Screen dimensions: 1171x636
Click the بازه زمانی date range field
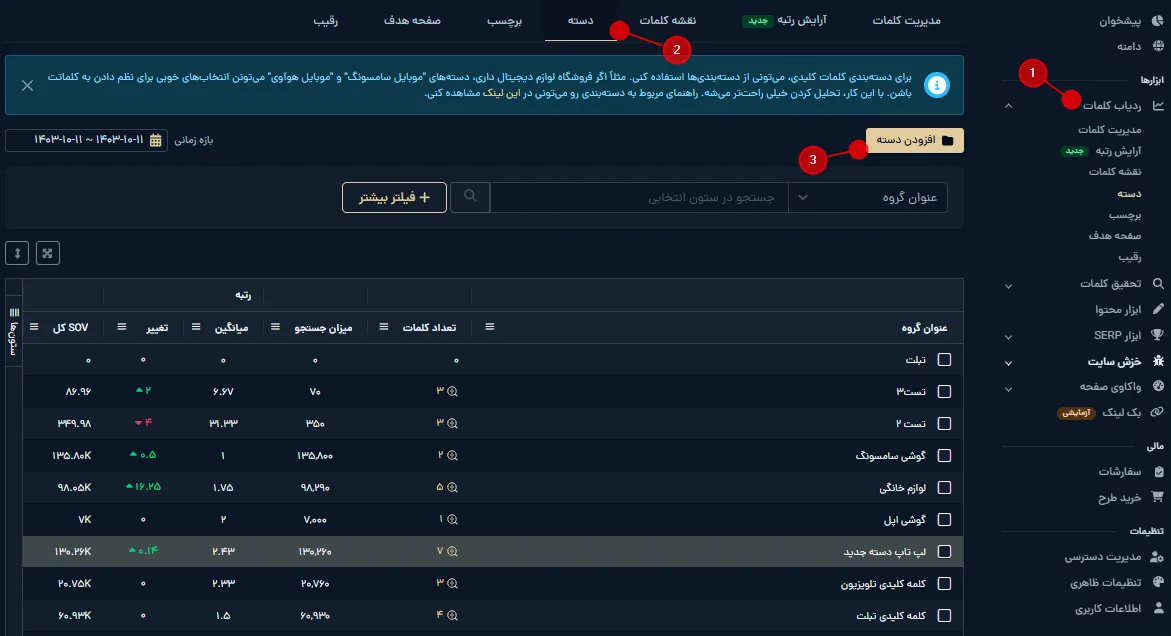87,140
